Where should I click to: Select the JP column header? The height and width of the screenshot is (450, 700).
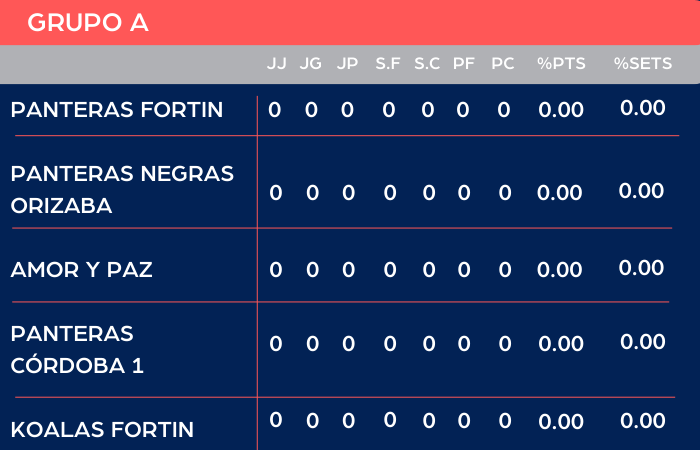(347, 64)
